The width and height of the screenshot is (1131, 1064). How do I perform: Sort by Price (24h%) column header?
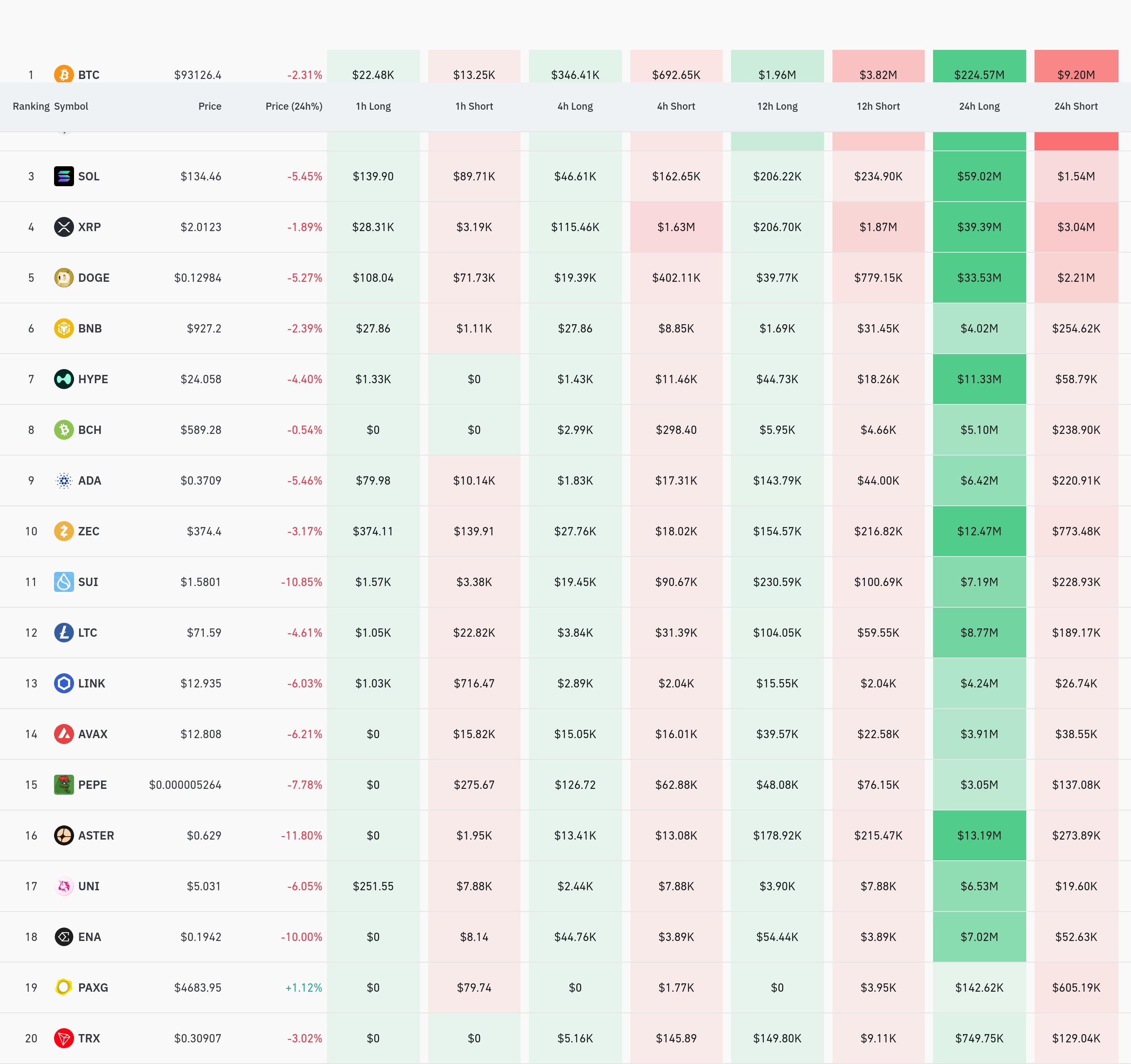(x=294, y=106)
